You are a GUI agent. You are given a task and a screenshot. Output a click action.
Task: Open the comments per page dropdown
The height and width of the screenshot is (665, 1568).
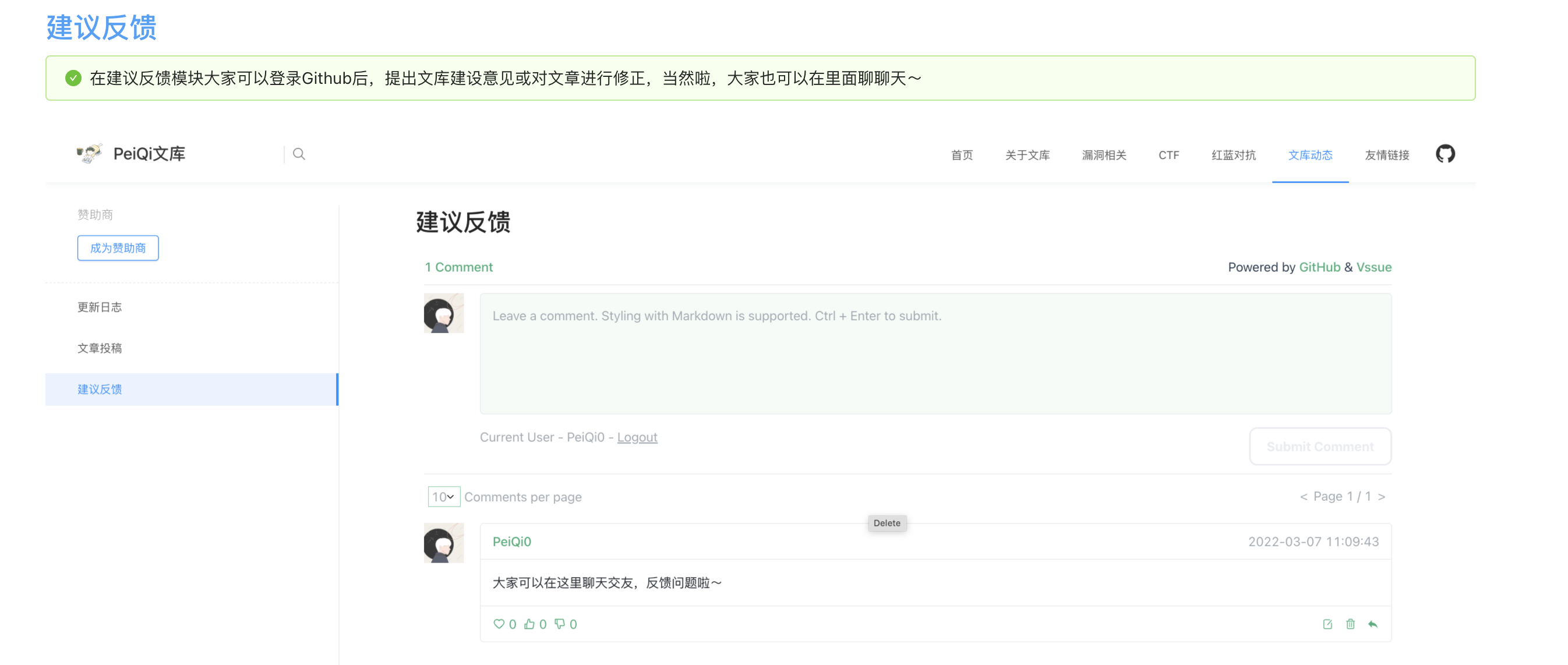443,497
